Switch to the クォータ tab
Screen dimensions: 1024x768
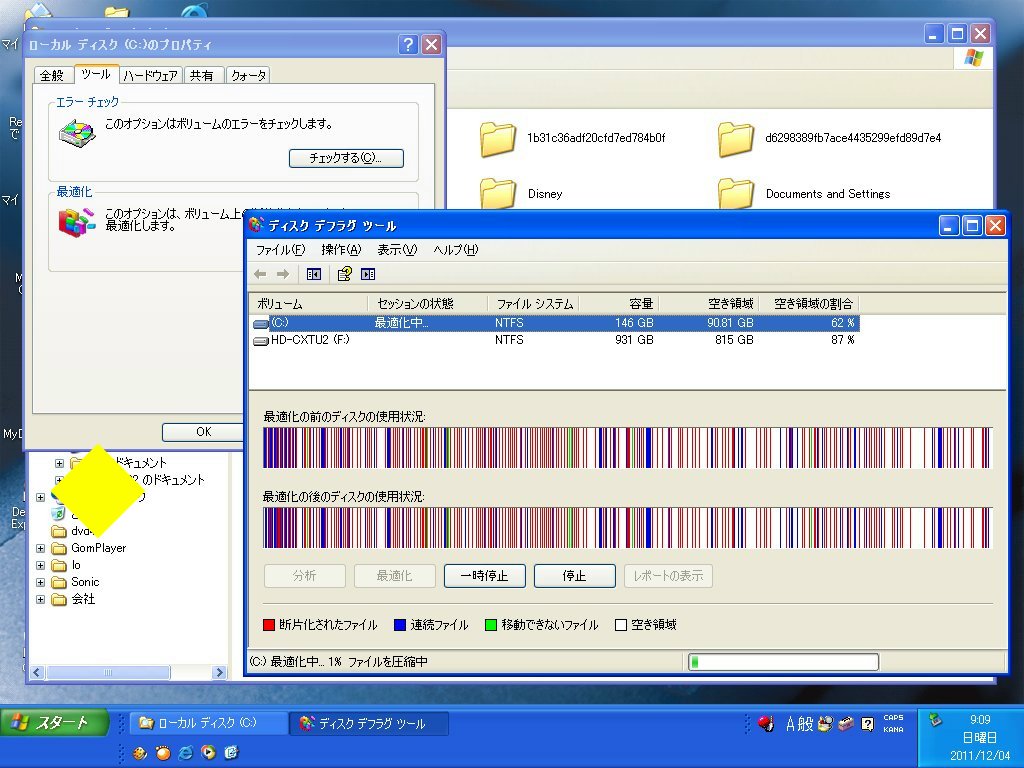248,76
